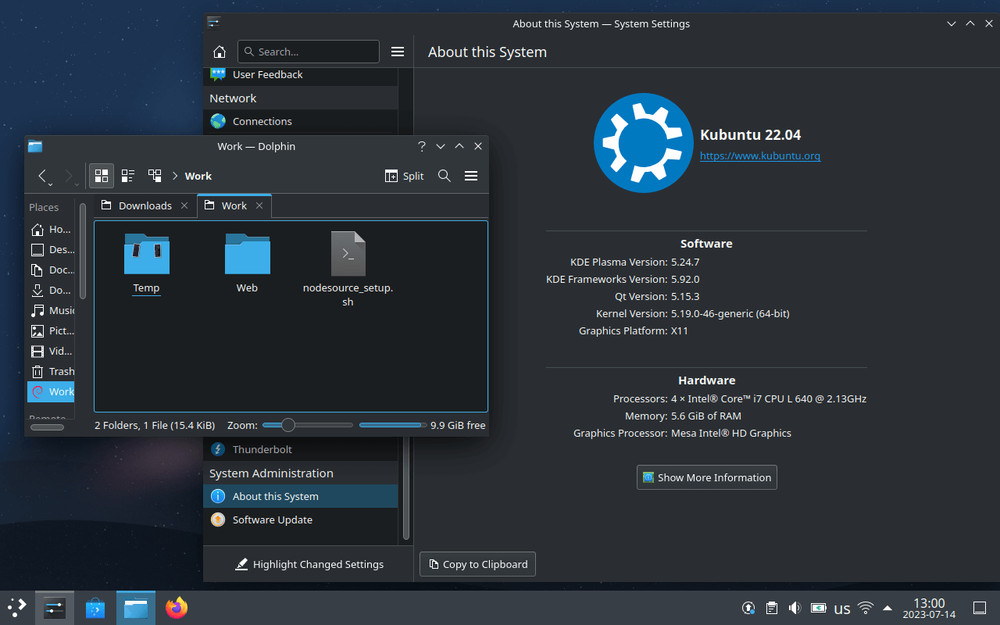Click the Dolphin title bar help question mark

422,146
